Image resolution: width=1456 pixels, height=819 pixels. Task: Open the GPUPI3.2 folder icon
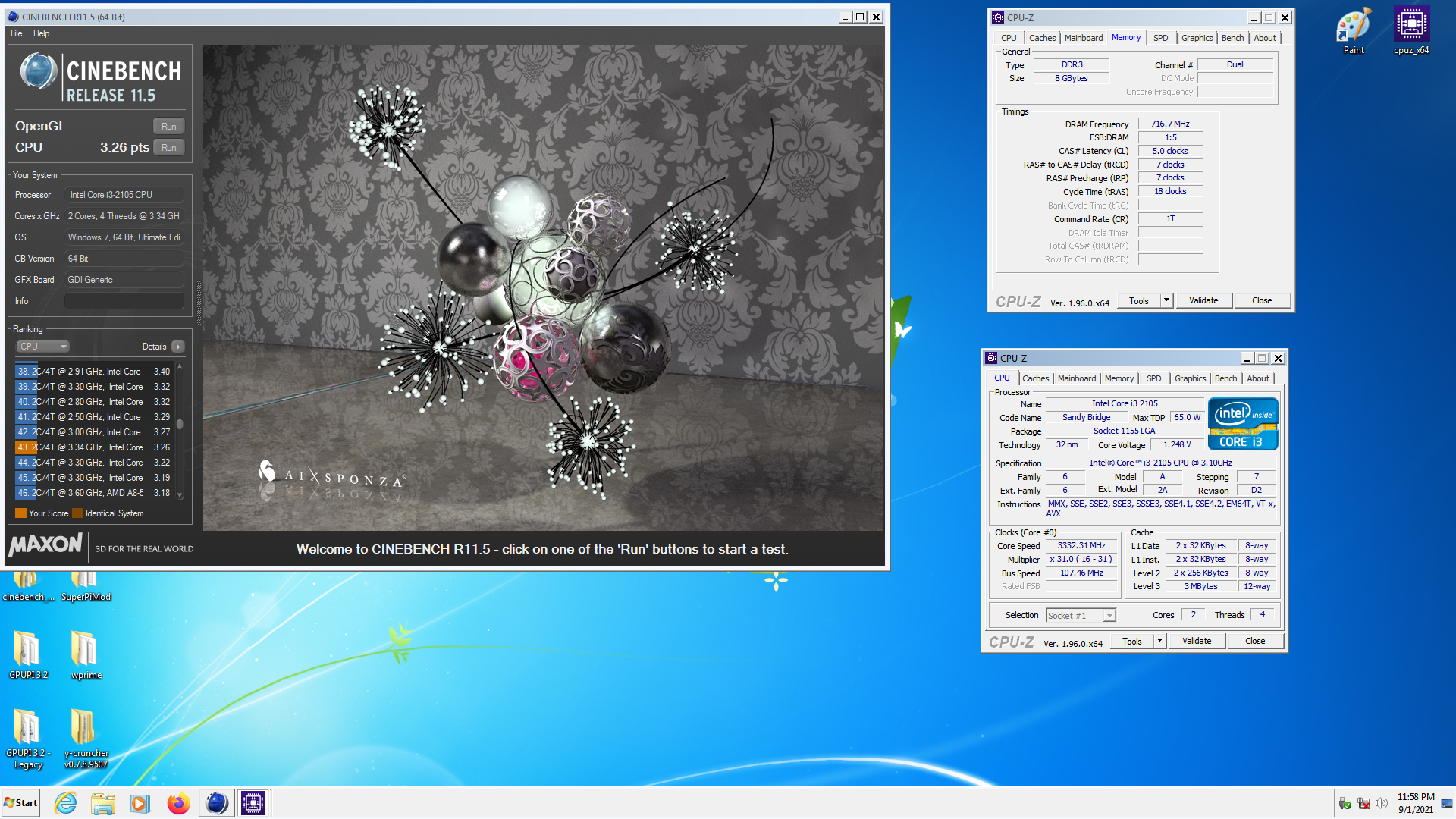28,654
